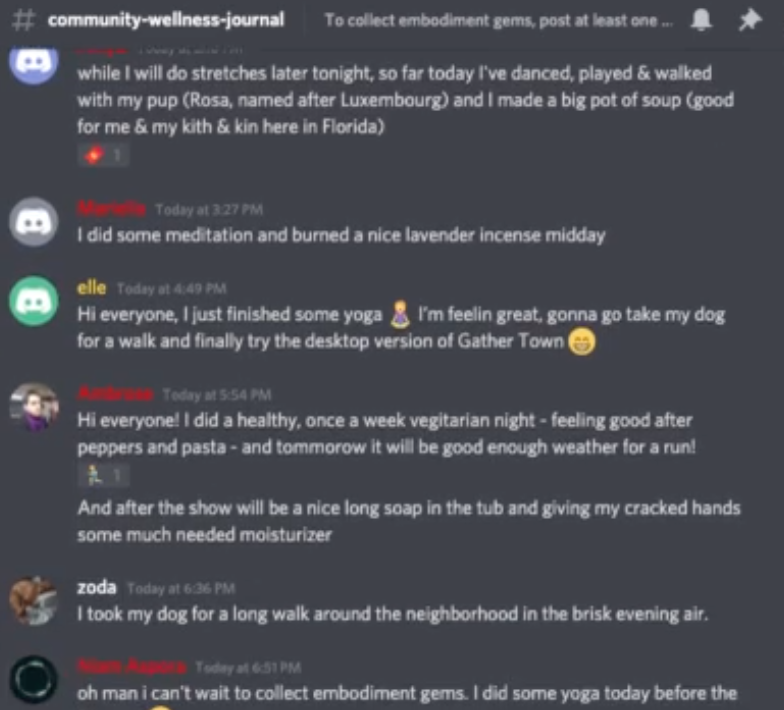The image size is (784, 710).
Task: Open elle's green Discord avatar
Action: point(34,302)
